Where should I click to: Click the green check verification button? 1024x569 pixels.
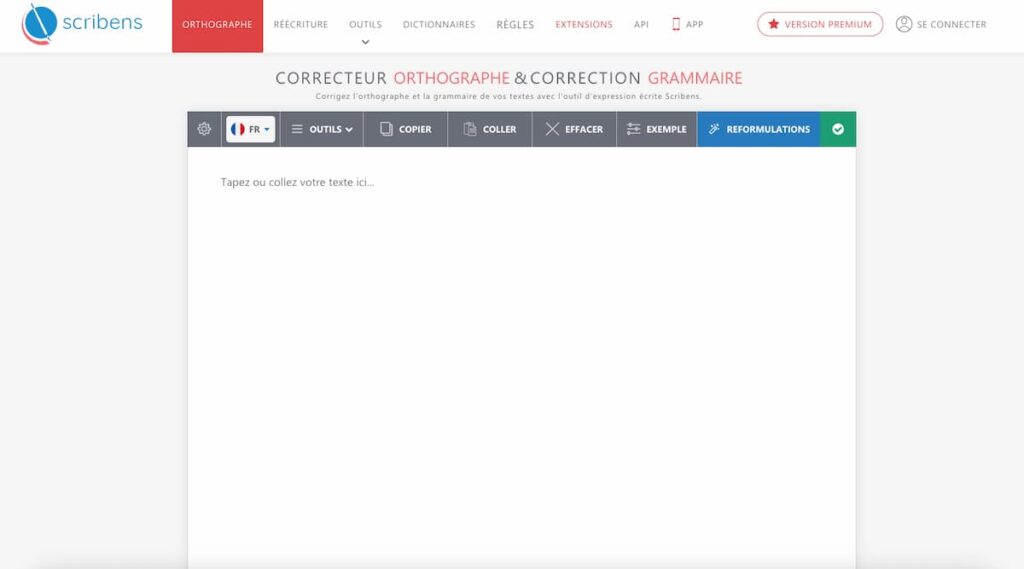(838, 129)
